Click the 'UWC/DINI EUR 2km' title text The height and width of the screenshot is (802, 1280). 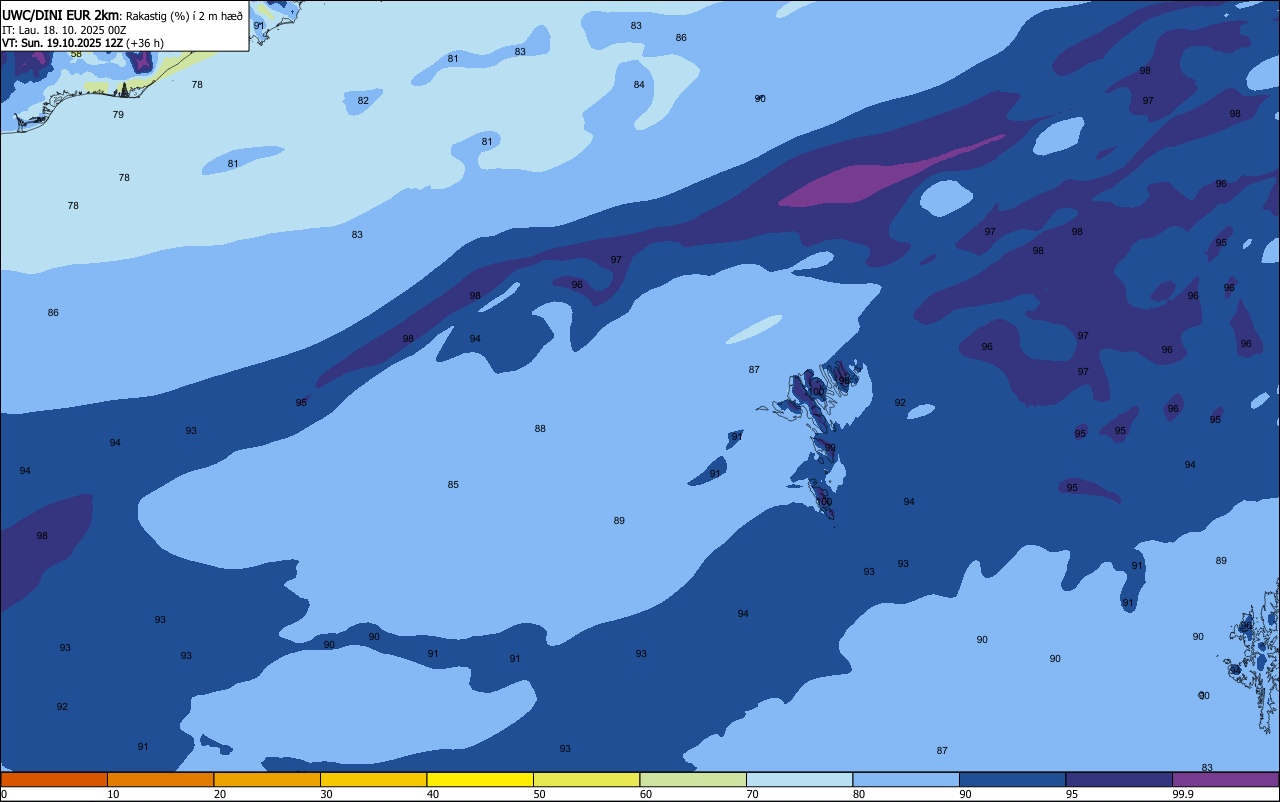pos(60,14)
